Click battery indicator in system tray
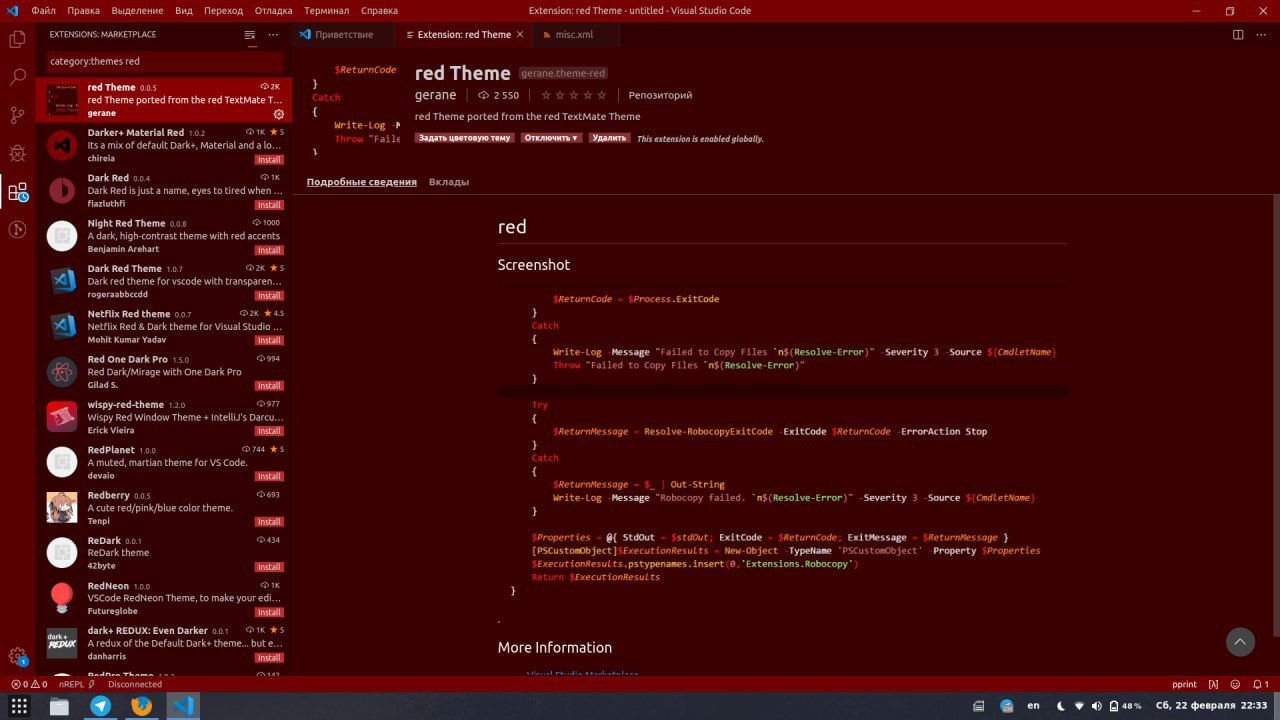 (1125, 706)
